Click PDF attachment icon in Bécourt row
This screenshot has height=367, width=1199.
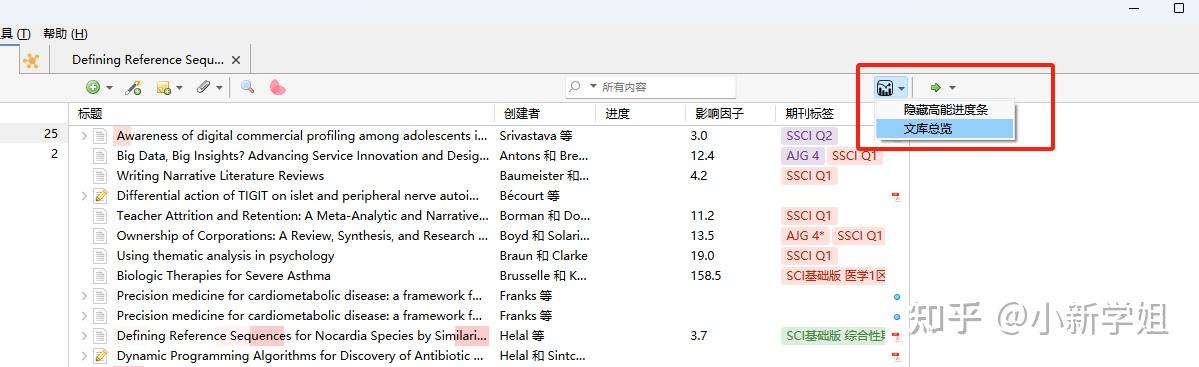coord(895,196)
